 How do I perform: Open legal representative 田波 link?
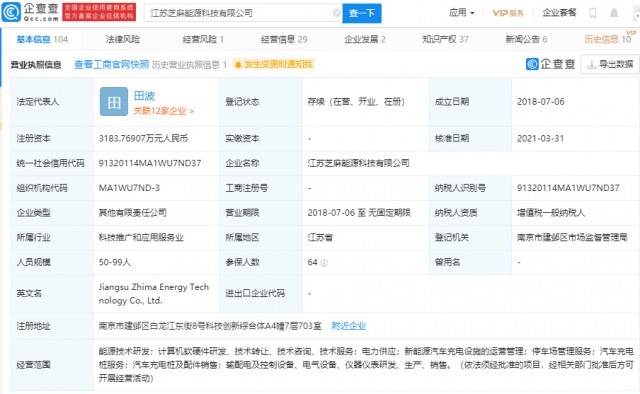coord(144,96)
